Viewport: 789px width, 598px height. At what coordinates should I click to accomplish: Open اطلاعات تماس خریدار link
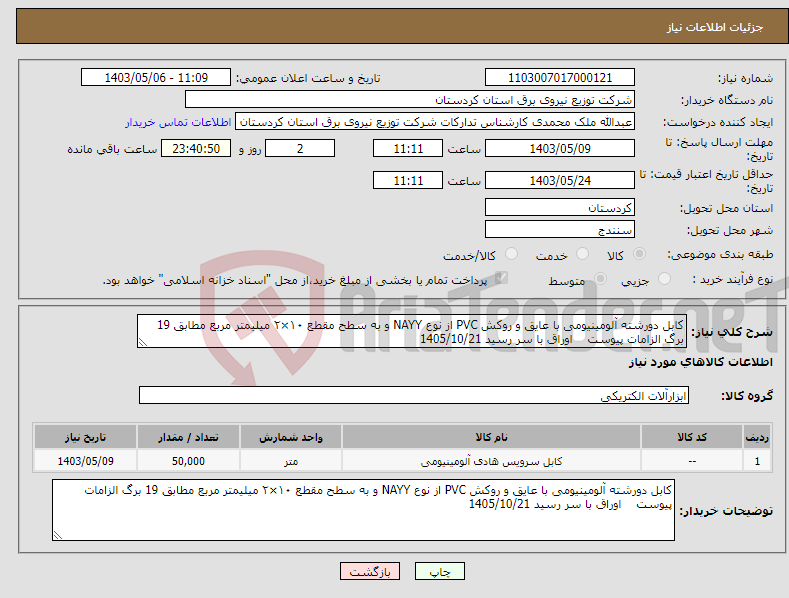(178, 122)
